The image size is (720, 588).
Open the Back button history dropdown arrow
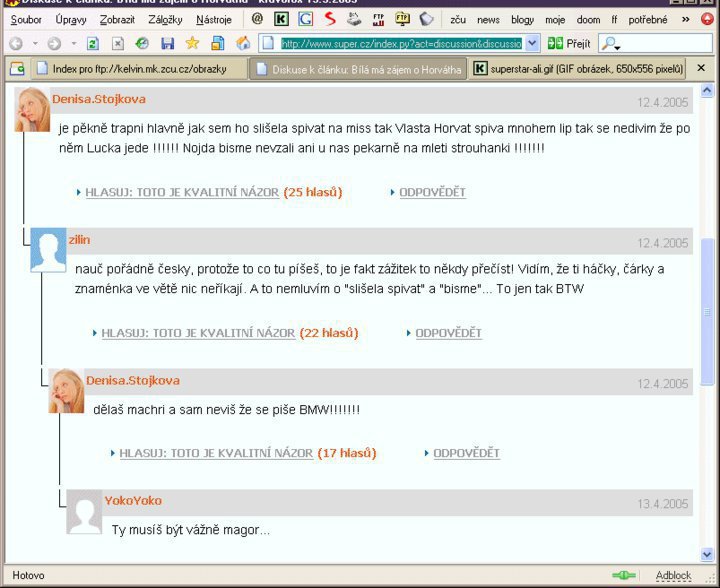34,43
